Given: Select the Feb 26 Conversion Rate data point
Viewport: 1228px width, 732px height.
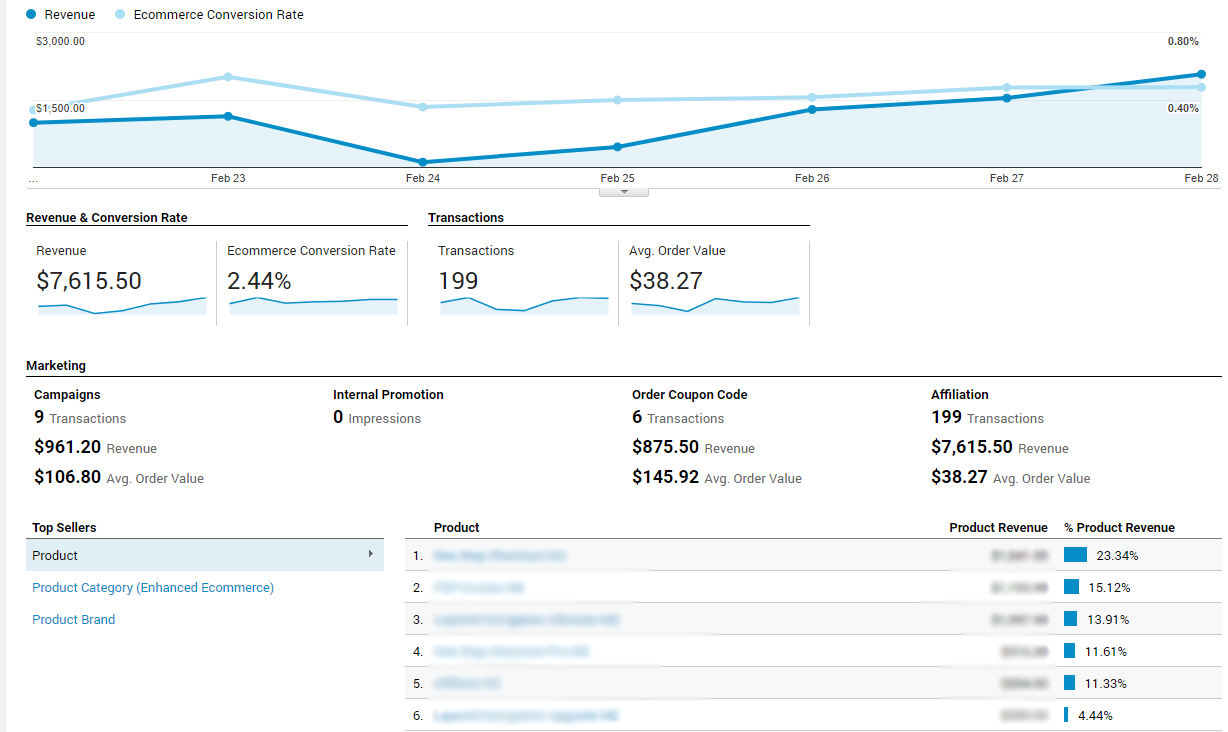Looking at the screenshot, I should coord(812,97).
